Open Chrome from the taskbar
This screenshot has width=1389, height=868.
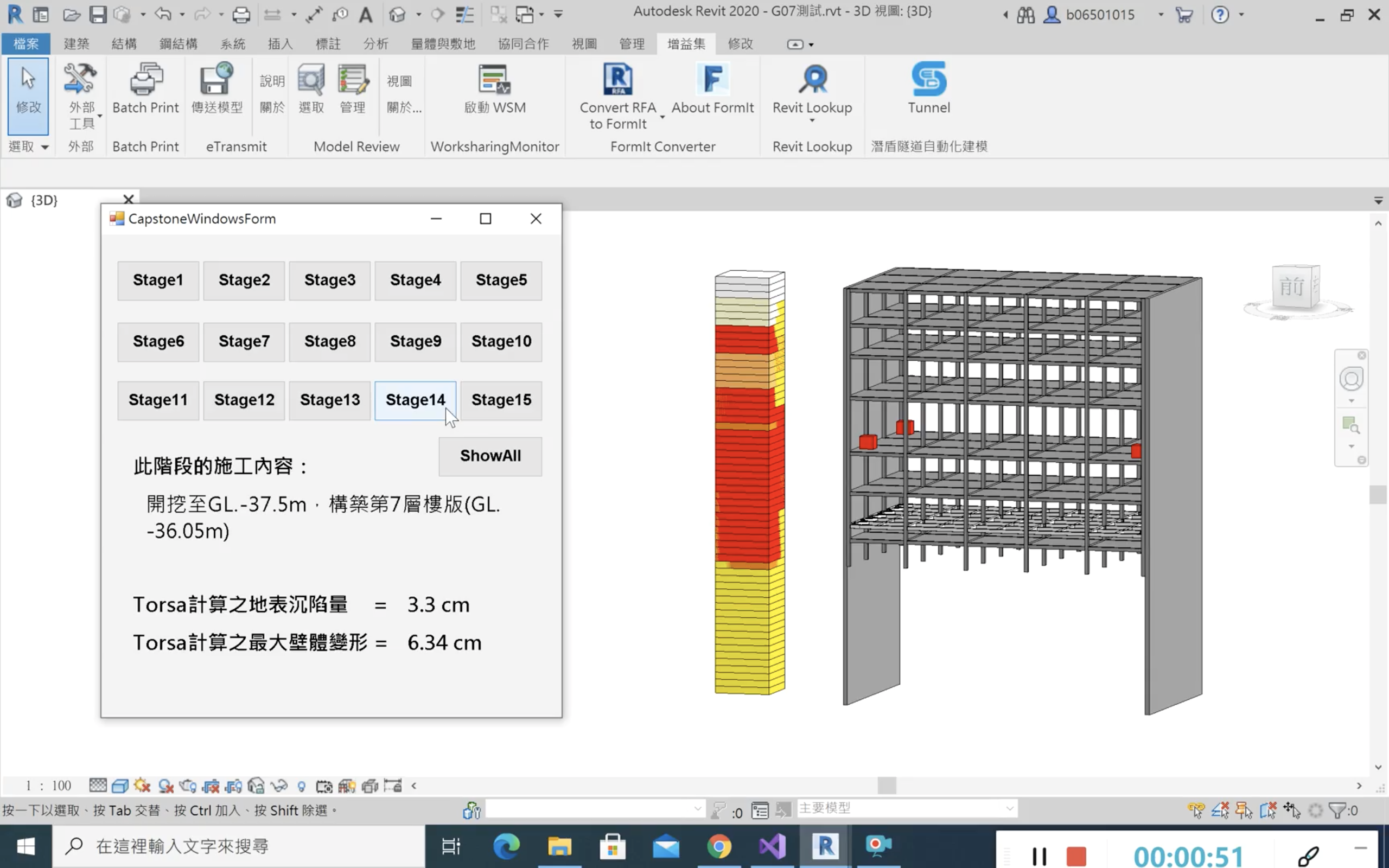point(720,846)
